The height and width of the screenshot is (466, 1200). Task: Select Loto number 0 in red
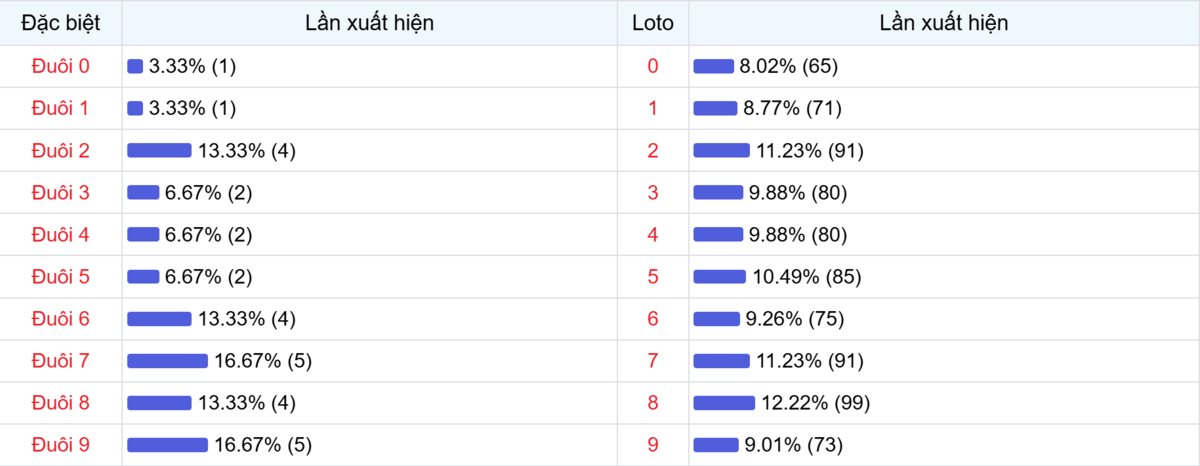tap(653, 66)
